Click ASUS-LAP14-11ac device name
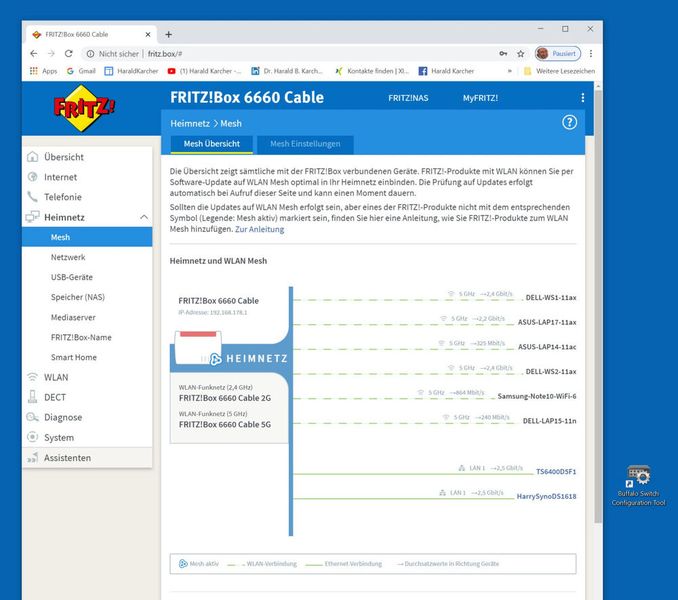The width and height of the screenshot is (678, 600). (547, 347)
